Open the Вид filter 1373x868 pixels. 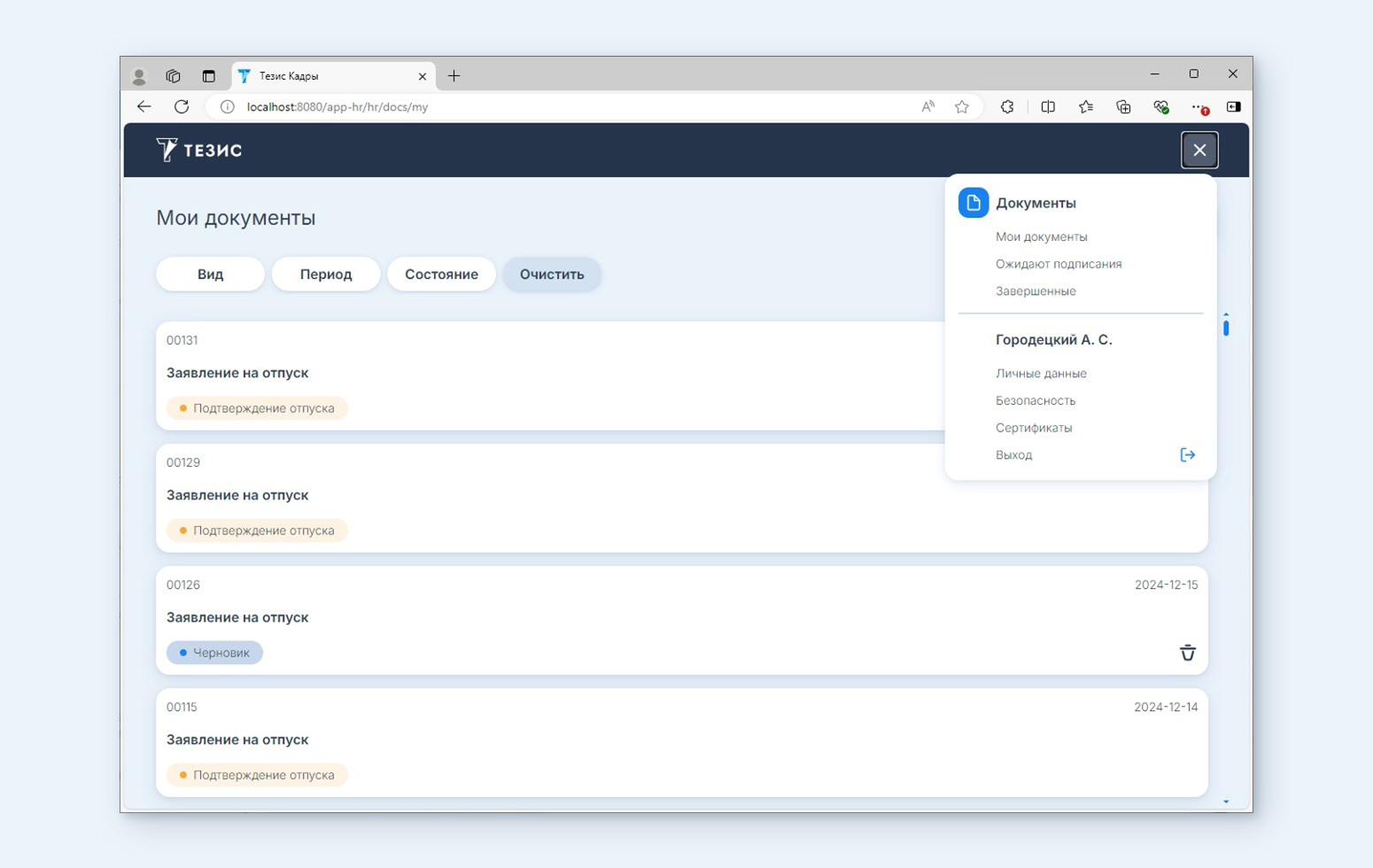[x=210, y=275]
